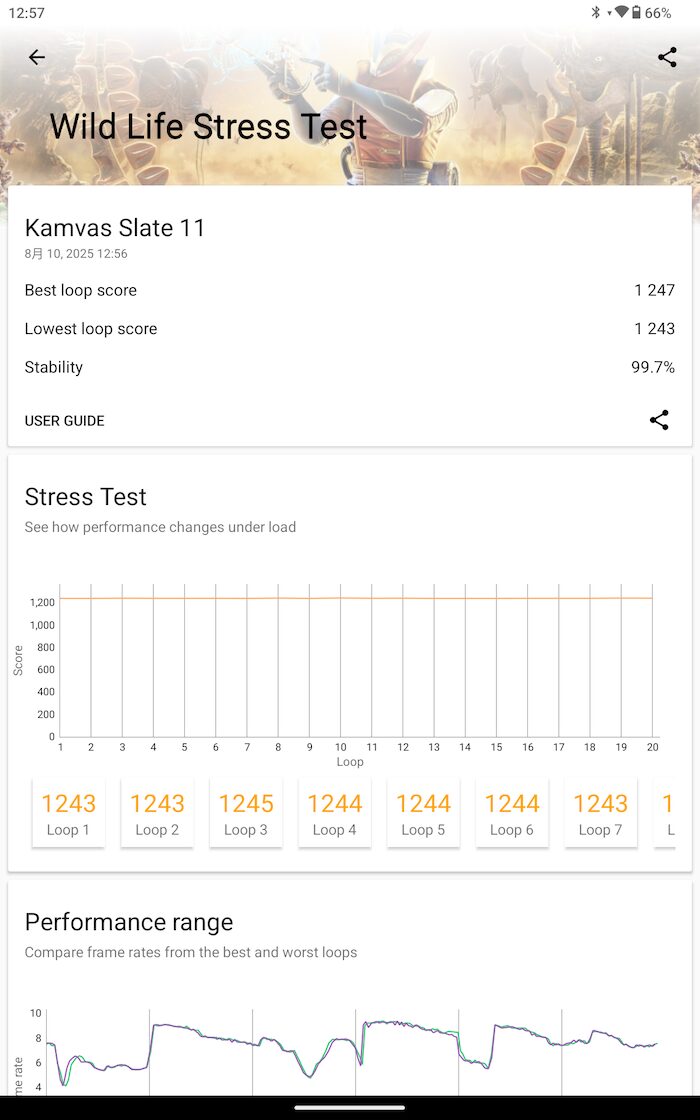Tap the battery status icon

(x=636, y=12)
